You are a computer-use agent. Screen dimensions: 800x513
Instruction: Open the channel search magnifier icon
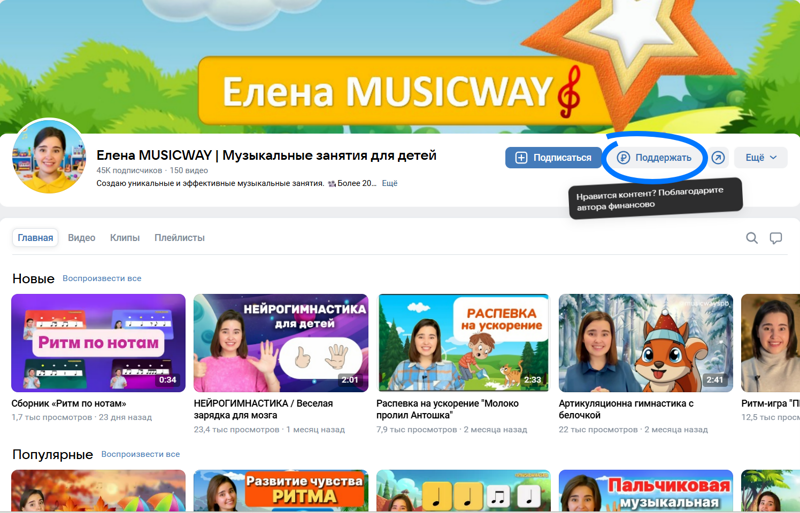752,238
